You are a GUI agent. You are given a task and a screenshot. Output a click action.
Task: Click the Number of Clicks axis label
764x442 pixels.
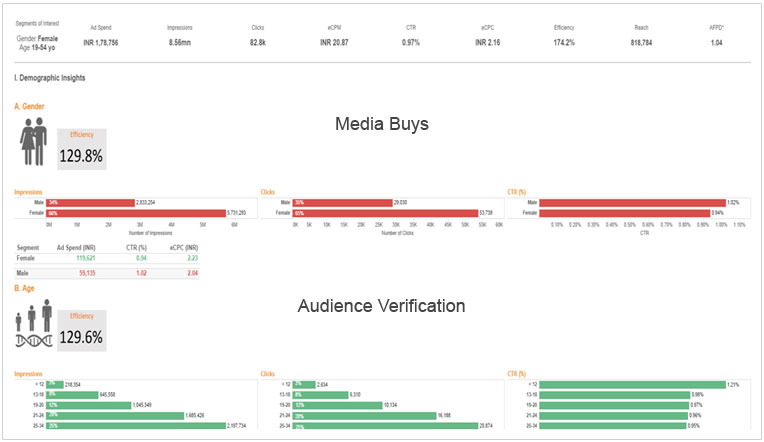[398, 233]
